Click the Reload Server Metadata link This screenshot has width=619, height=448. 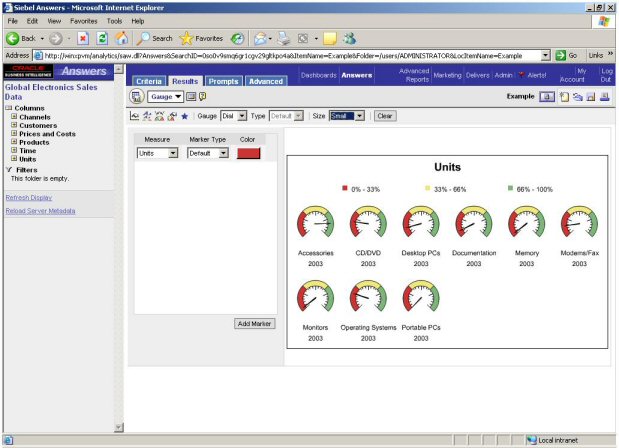tap(40, 211)
